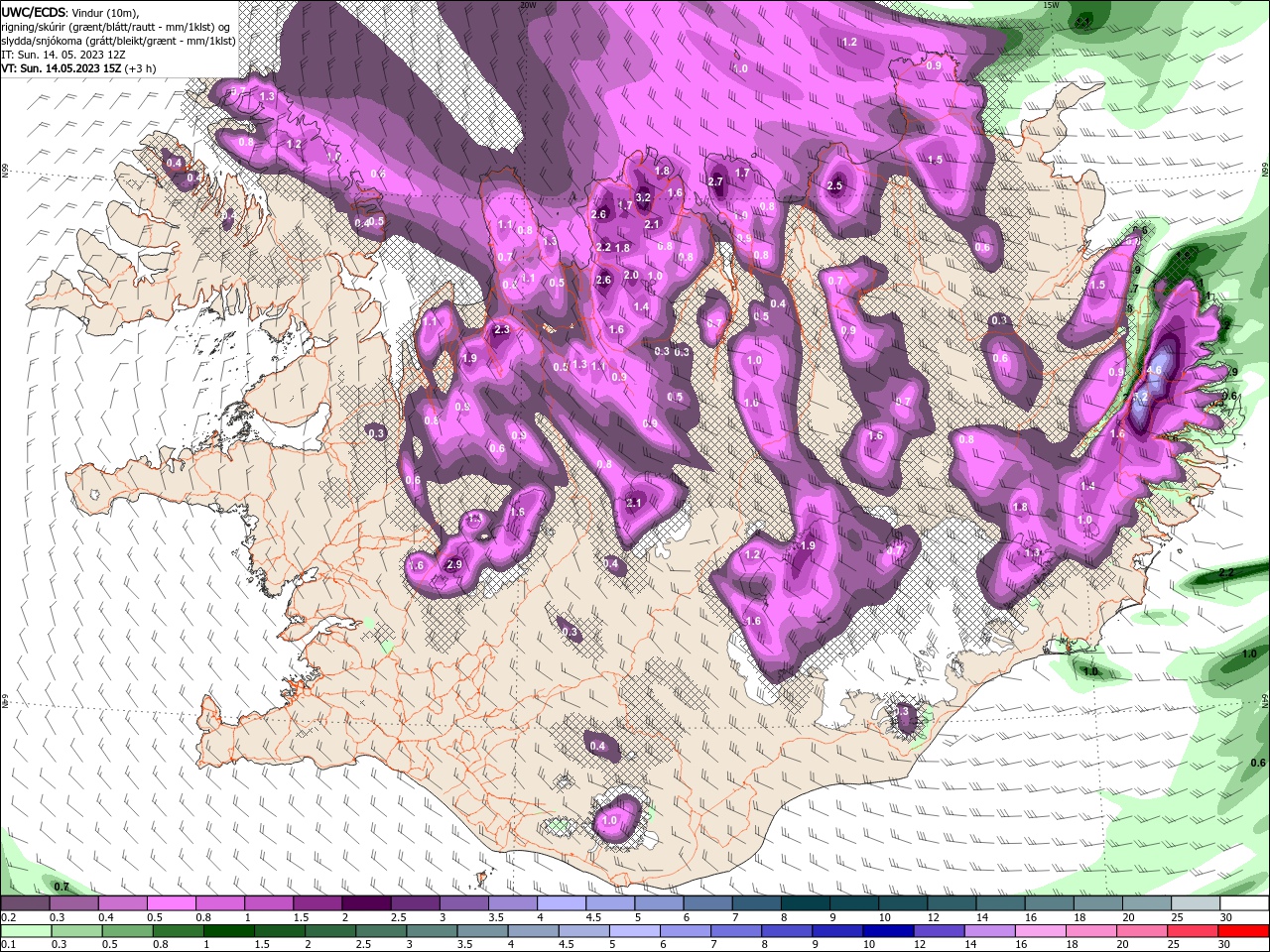Click the rain legend label 0.1
This screenshot has width=1270, height=952.
pyautogui.click(x=9, y=945)
